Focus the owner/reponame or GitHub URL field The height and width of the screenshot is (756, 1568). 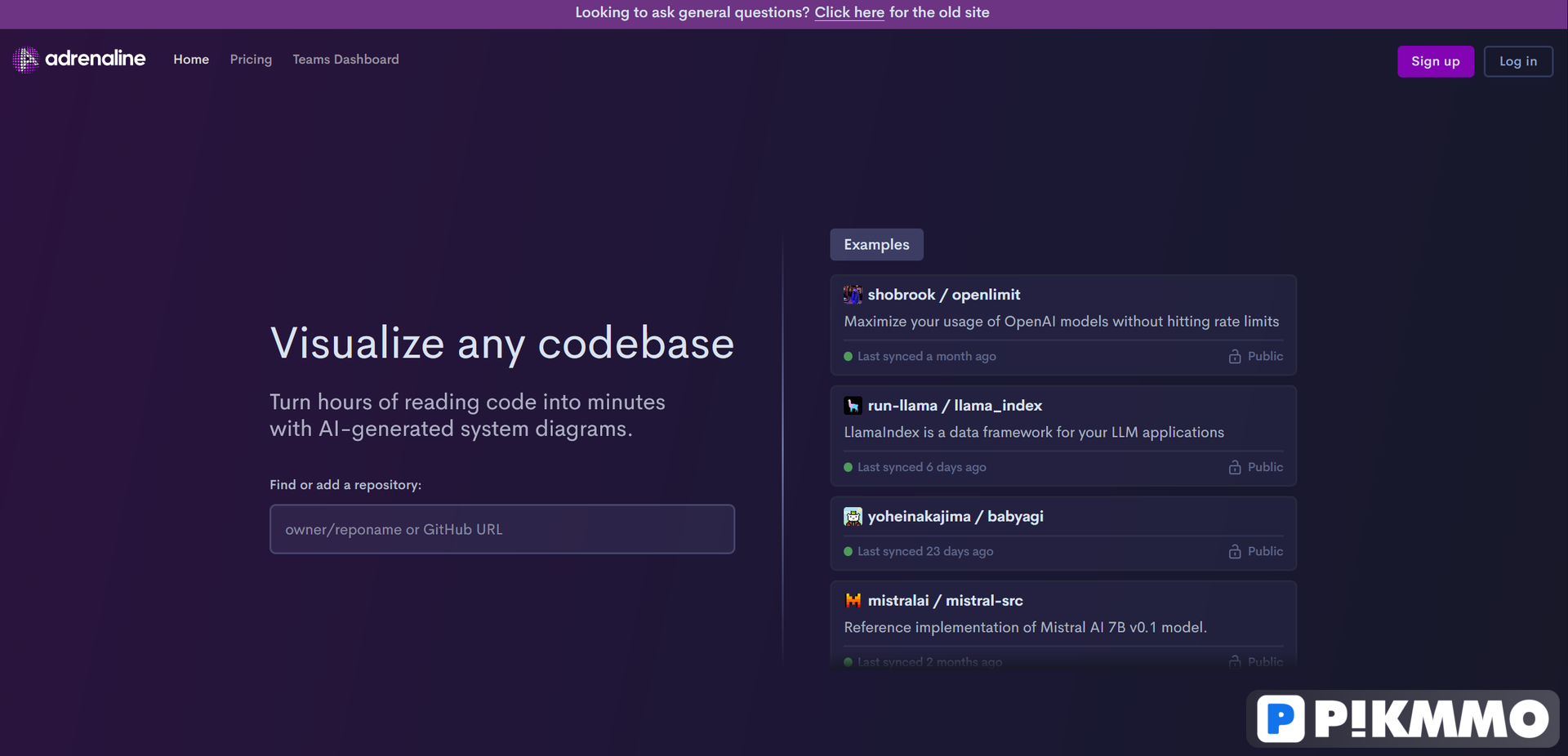502,529
